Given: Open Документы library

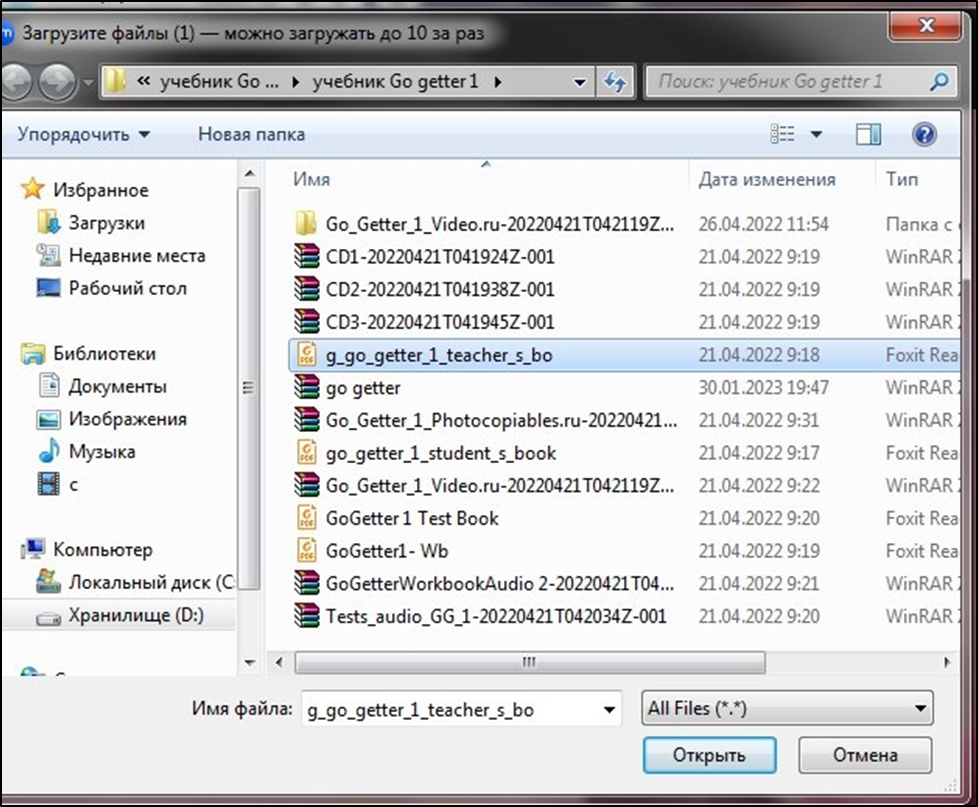Looking at the screenshot, I should pyautogui.click(x=102, y=386).
